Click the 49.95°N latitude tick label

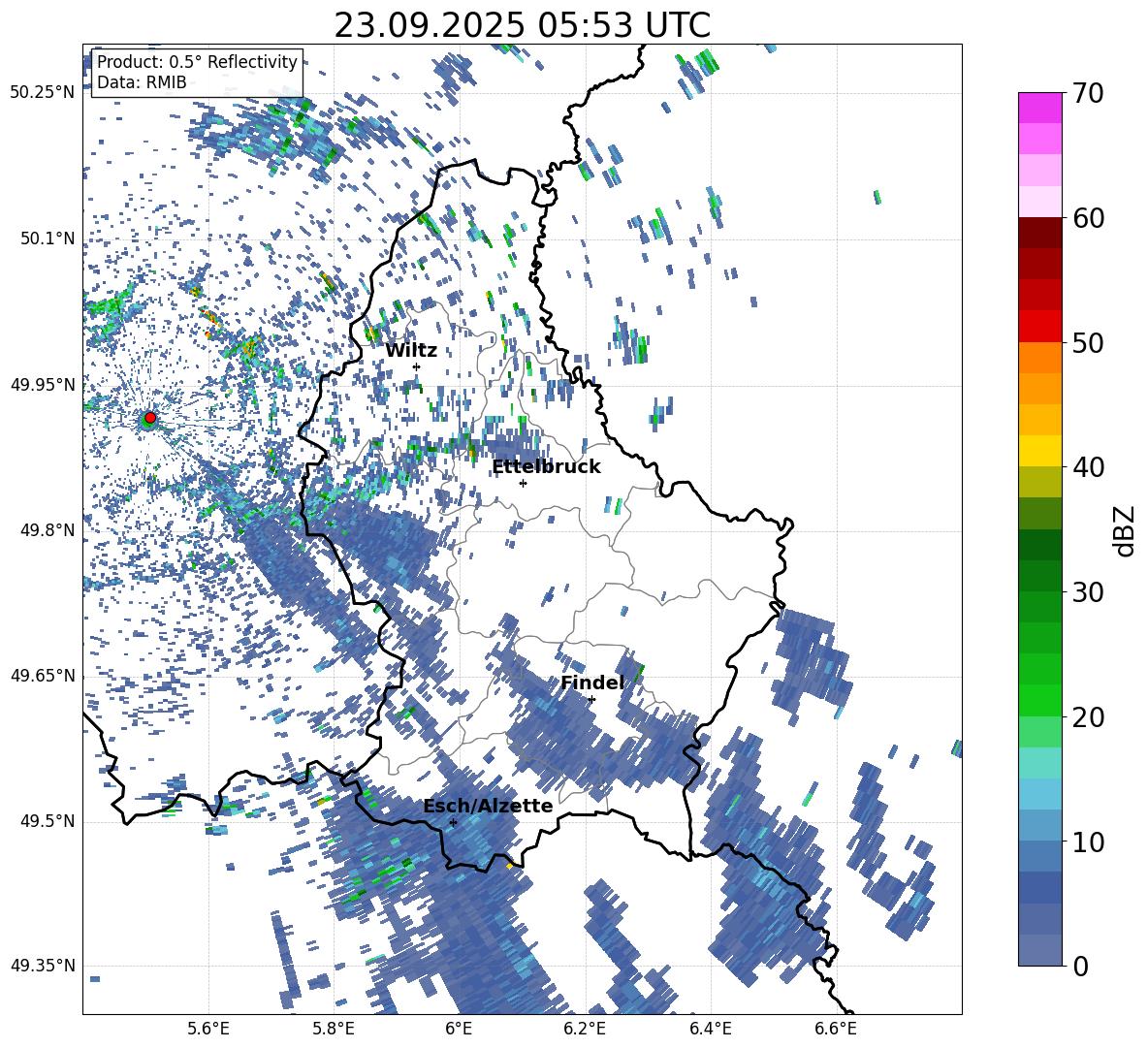(43, 384)
